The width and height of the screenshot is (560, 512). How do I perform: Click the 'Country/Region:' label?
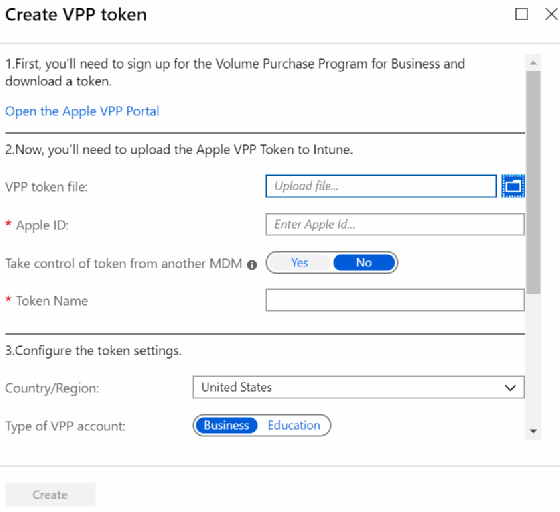52,388
